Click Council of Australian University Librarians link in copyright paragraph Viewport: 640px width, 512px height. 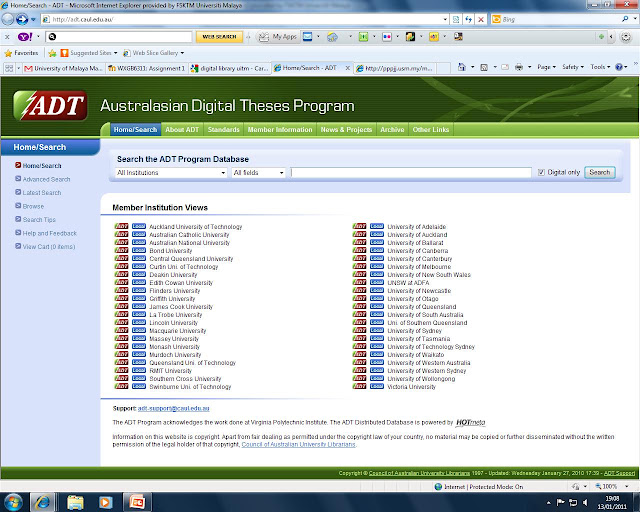point(298,444)
